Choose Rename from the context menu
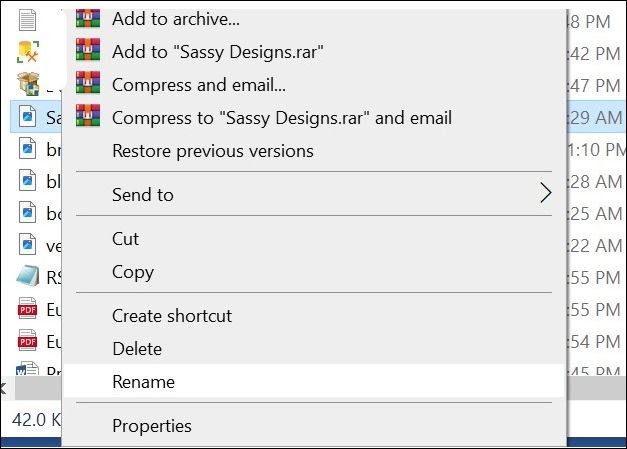The width and height of the screenshot is (627, 449). (x=143, y=381)
